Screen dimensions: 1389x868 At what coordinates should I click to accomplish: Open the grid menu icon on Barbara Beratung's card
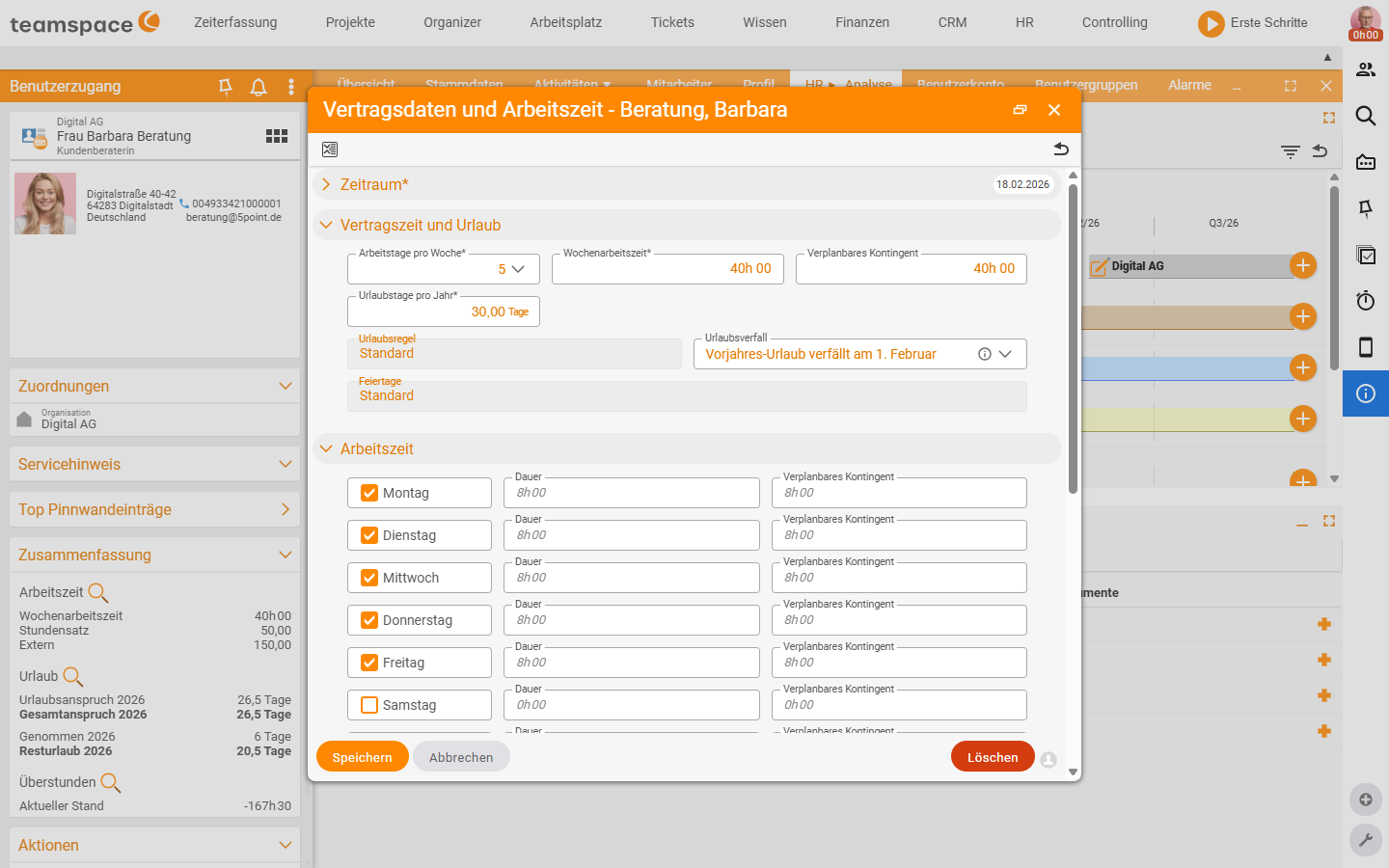coord(277,136)
